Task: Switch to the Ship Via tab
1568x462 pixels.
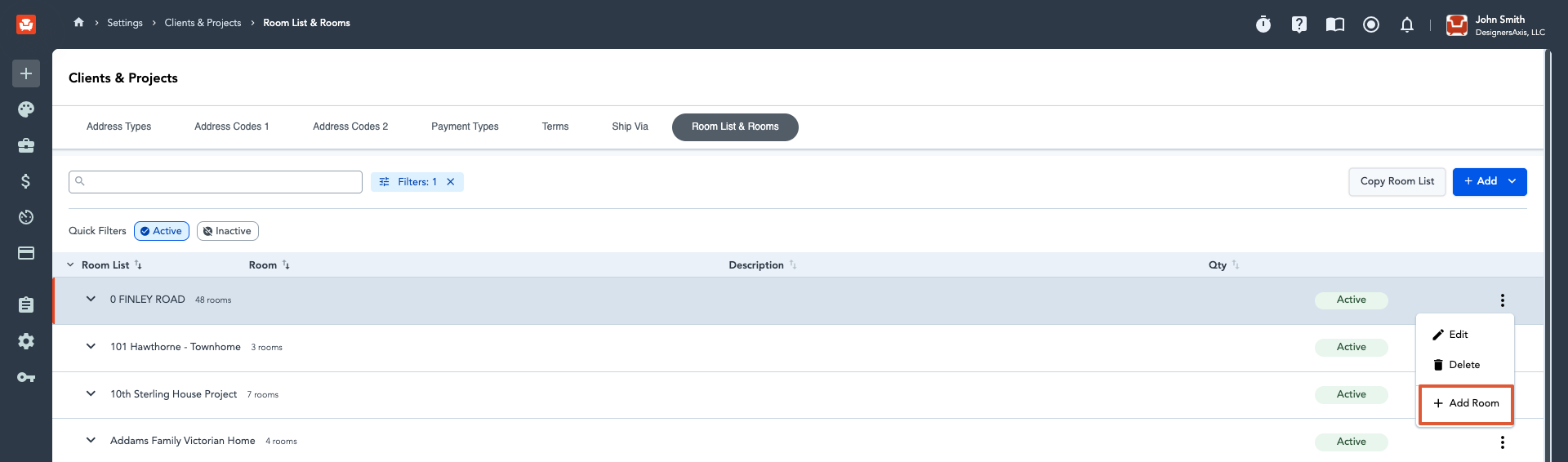Action: pyautogui.click(x=630, y=127)
